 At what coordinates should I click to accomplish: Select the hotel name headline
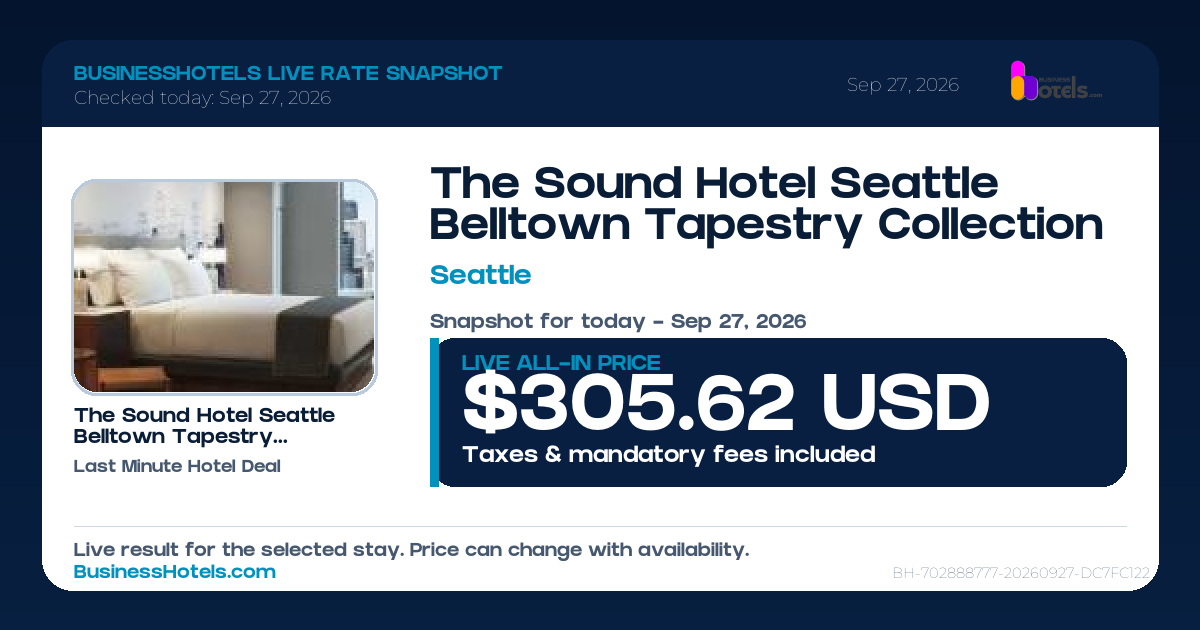767,204
